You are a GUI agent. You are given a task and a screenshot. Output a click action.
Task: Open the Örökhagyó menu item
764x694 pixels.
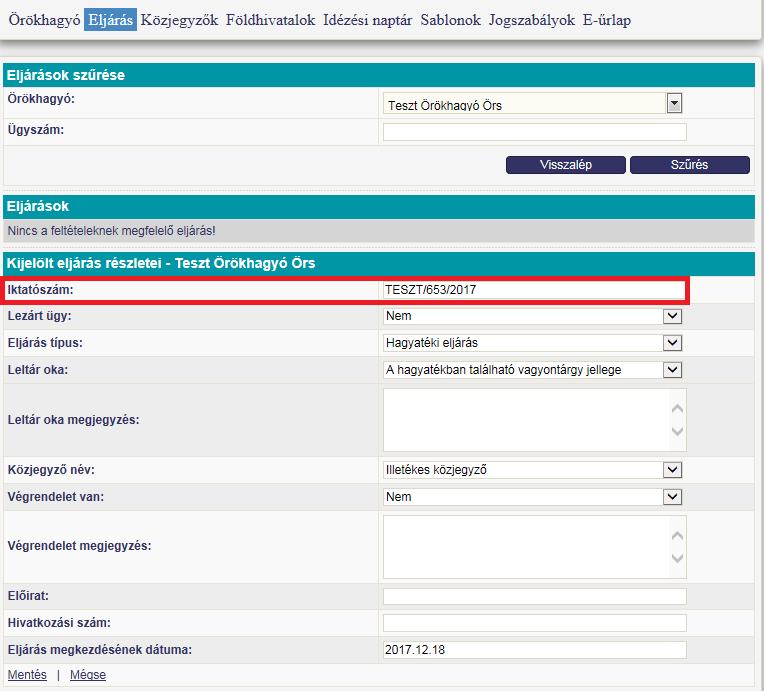[44, 20]
